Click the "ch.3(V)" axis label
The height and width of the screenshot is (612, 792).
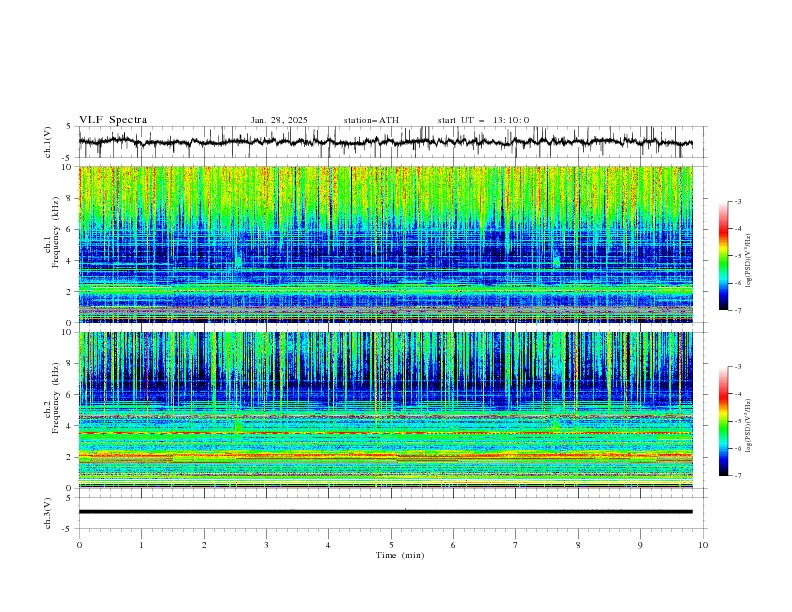click(48, 513)
